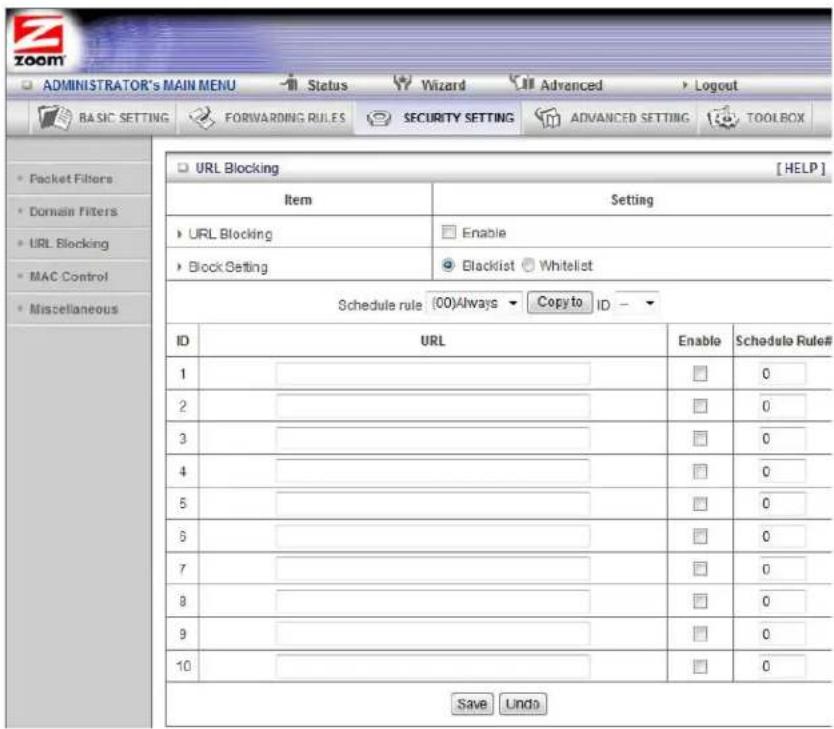This screenshot has height=729, width=834.
Task: Click the URL field for ID 8
Action: (x=432, y=601)
